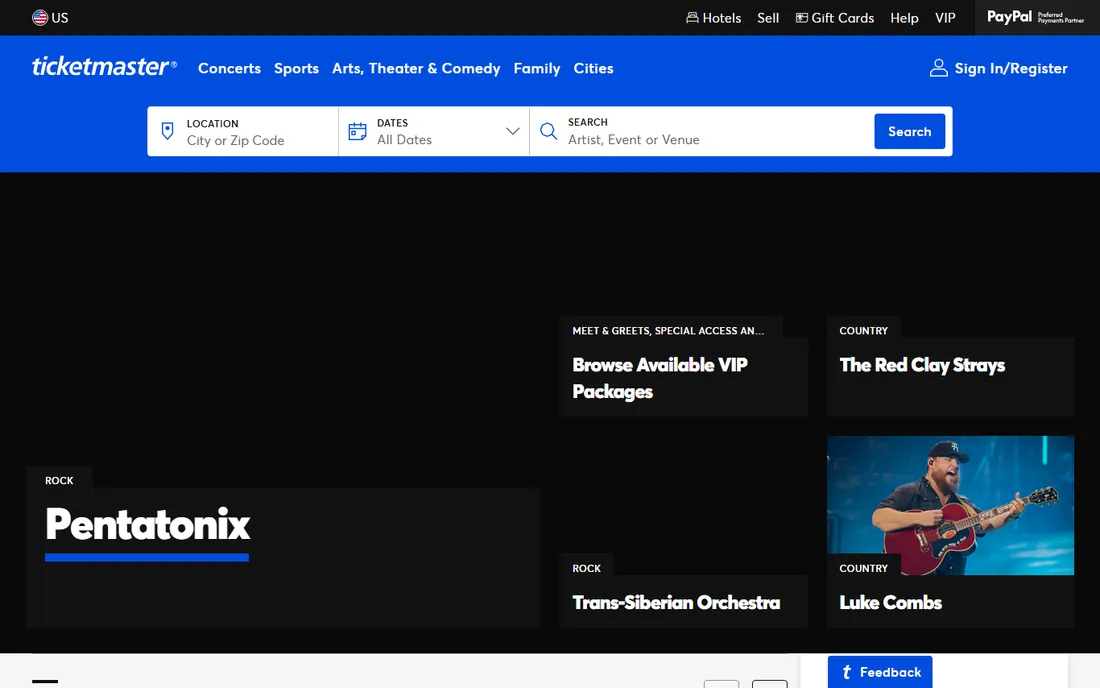Click the location pin icon
1100x688 pixels.
167,131
